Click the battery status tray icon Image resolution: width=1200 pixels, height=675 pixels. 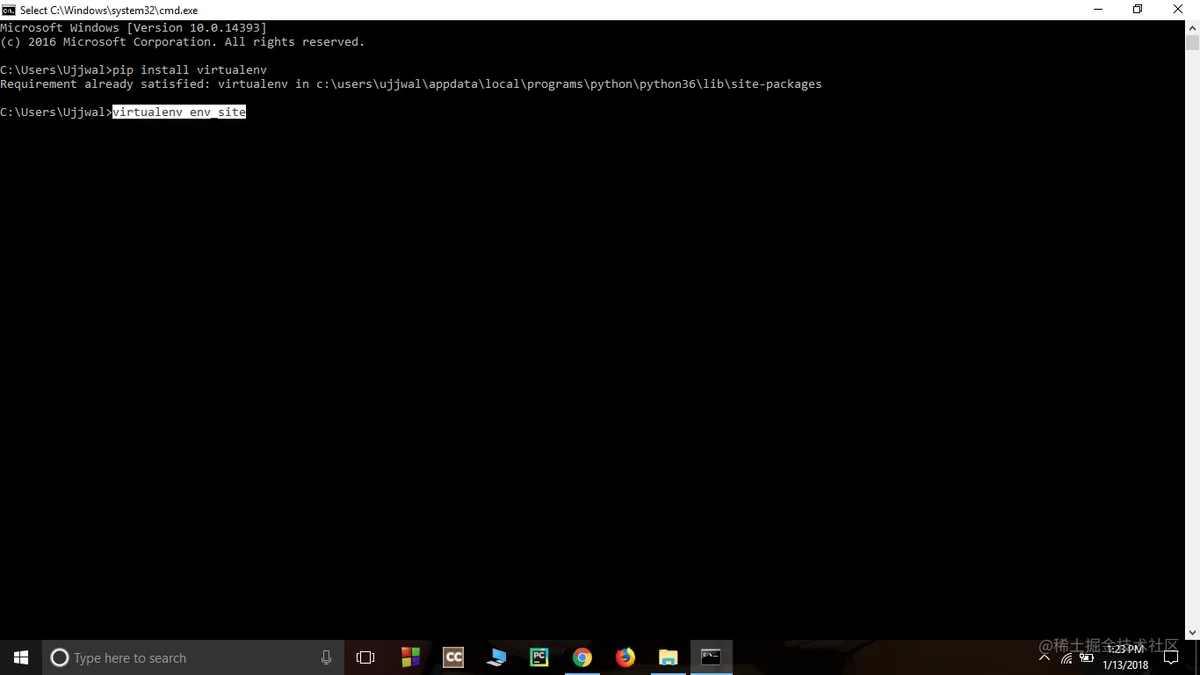[1086, 658]
